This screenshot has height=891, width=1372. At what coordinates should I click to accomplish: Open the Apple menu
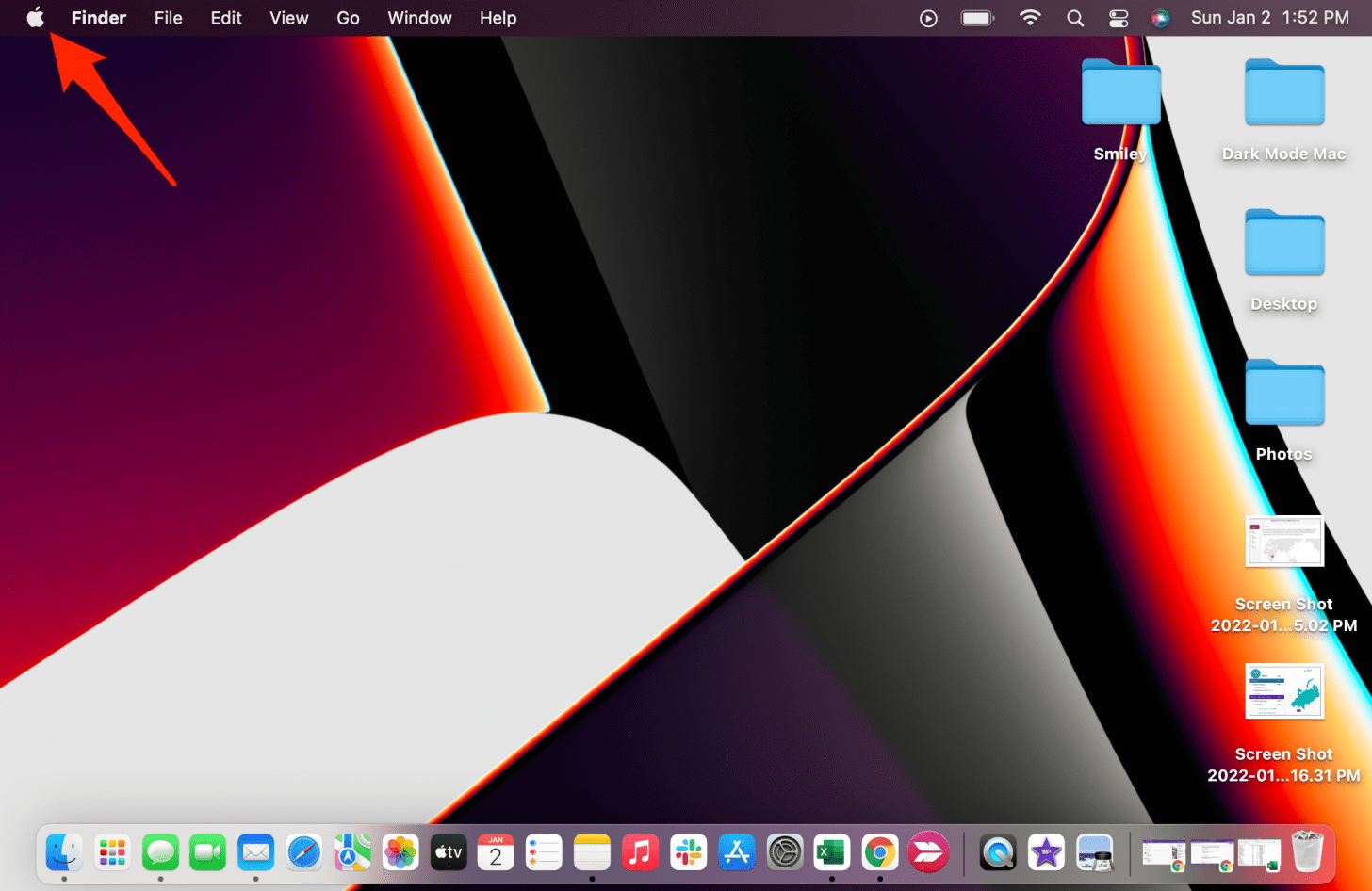(35, 18)
